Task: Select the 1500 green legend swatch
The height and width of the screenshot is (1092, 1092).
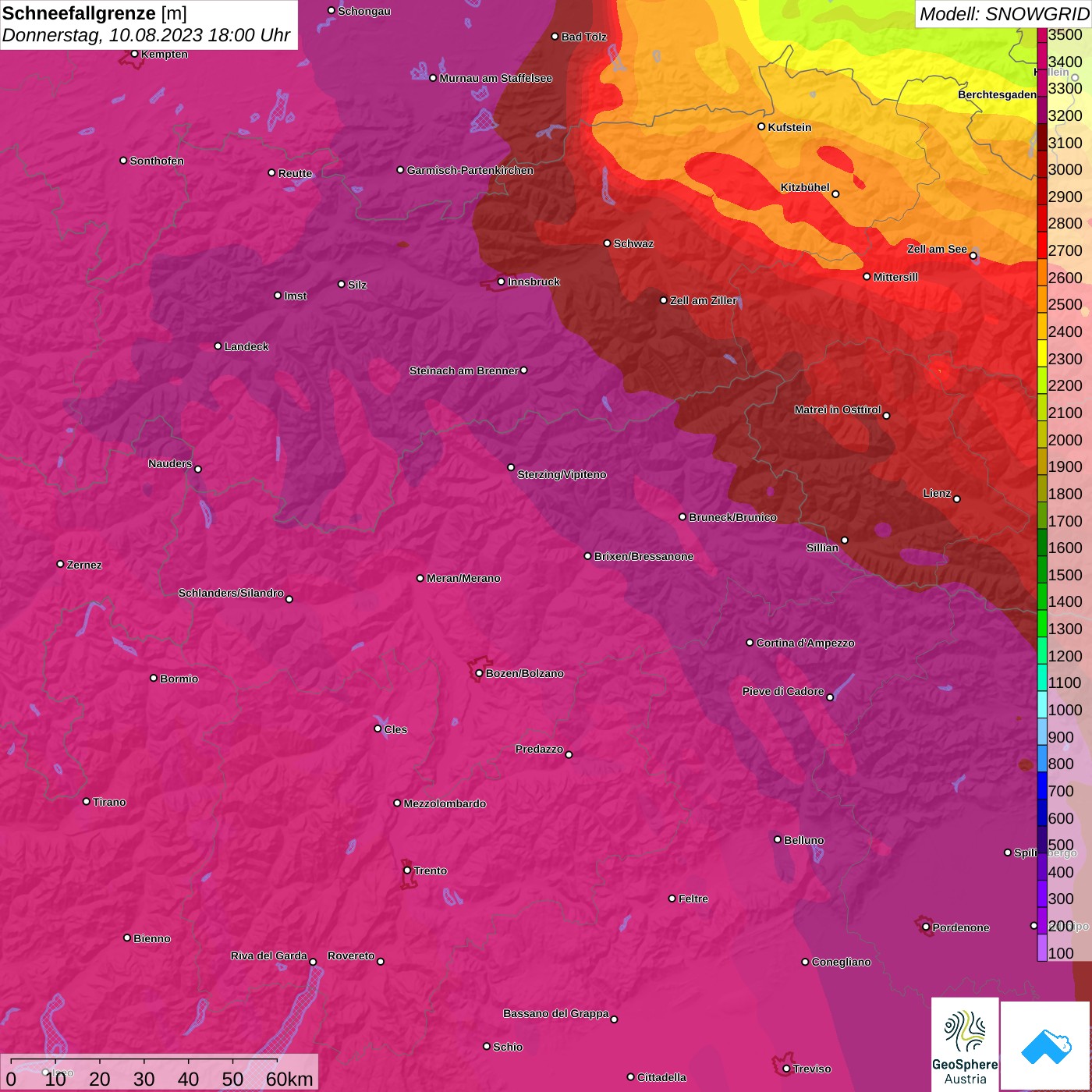Action: (x=1042, y=569)
